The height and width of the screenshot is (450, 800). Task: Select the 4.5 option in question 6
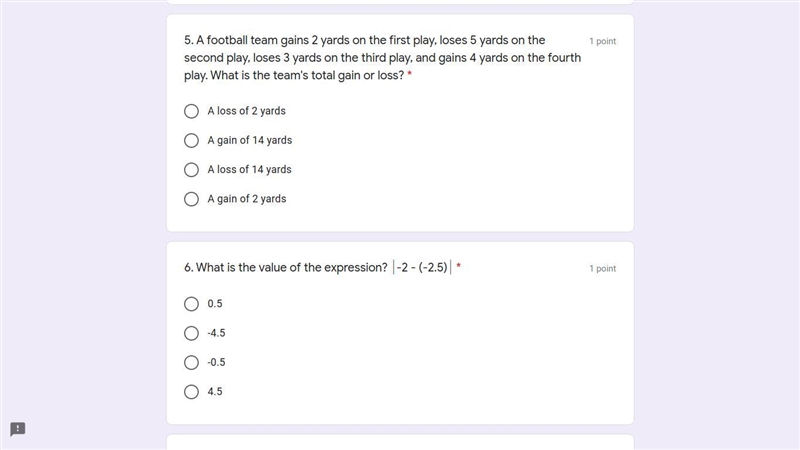point(191,392)
